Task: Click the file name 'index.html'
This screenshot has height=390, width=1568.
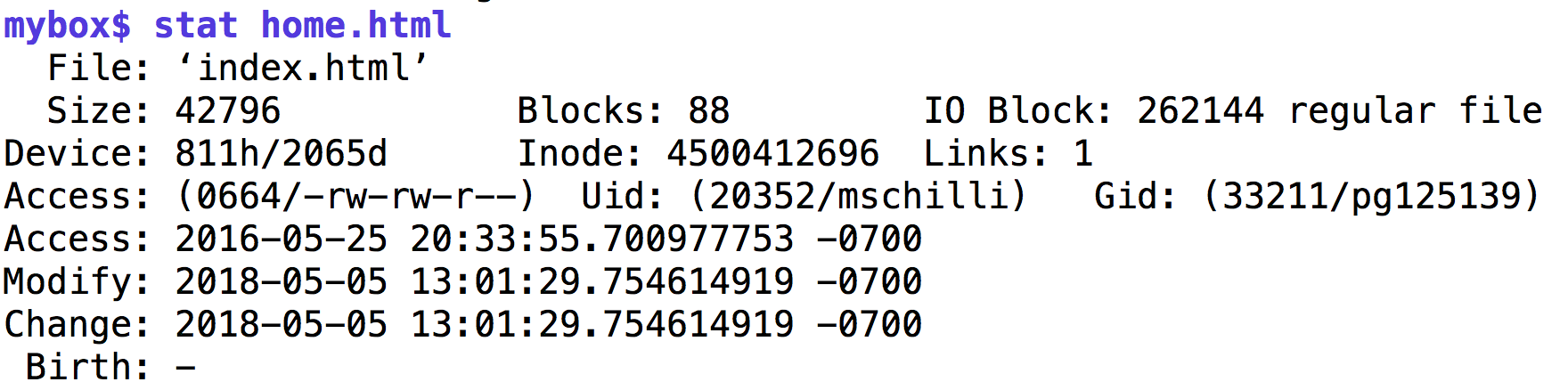Action: (x=303, y=68)
